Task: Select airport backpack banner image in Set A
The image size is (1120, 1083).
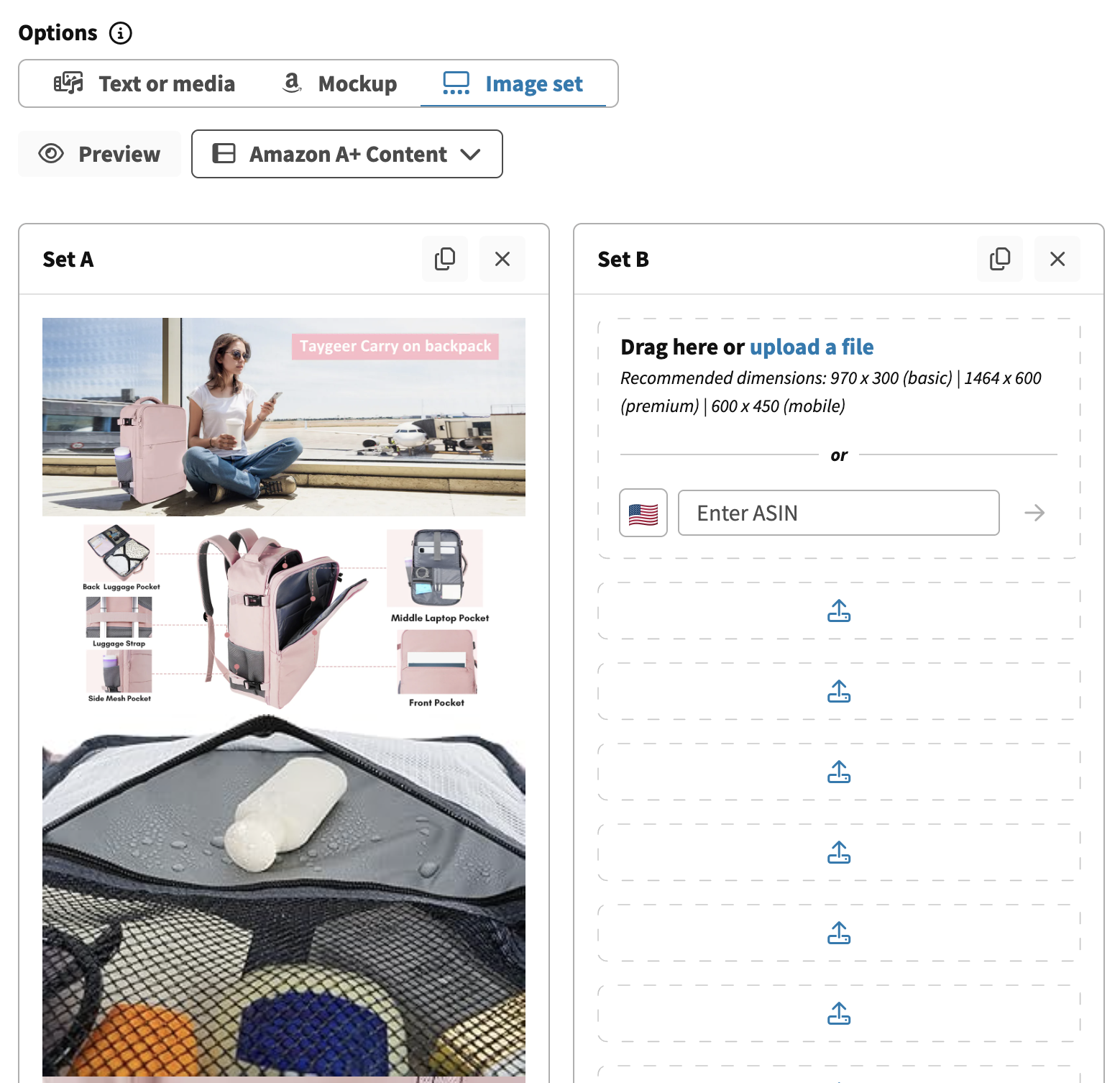Action: (x=284, y=417)
